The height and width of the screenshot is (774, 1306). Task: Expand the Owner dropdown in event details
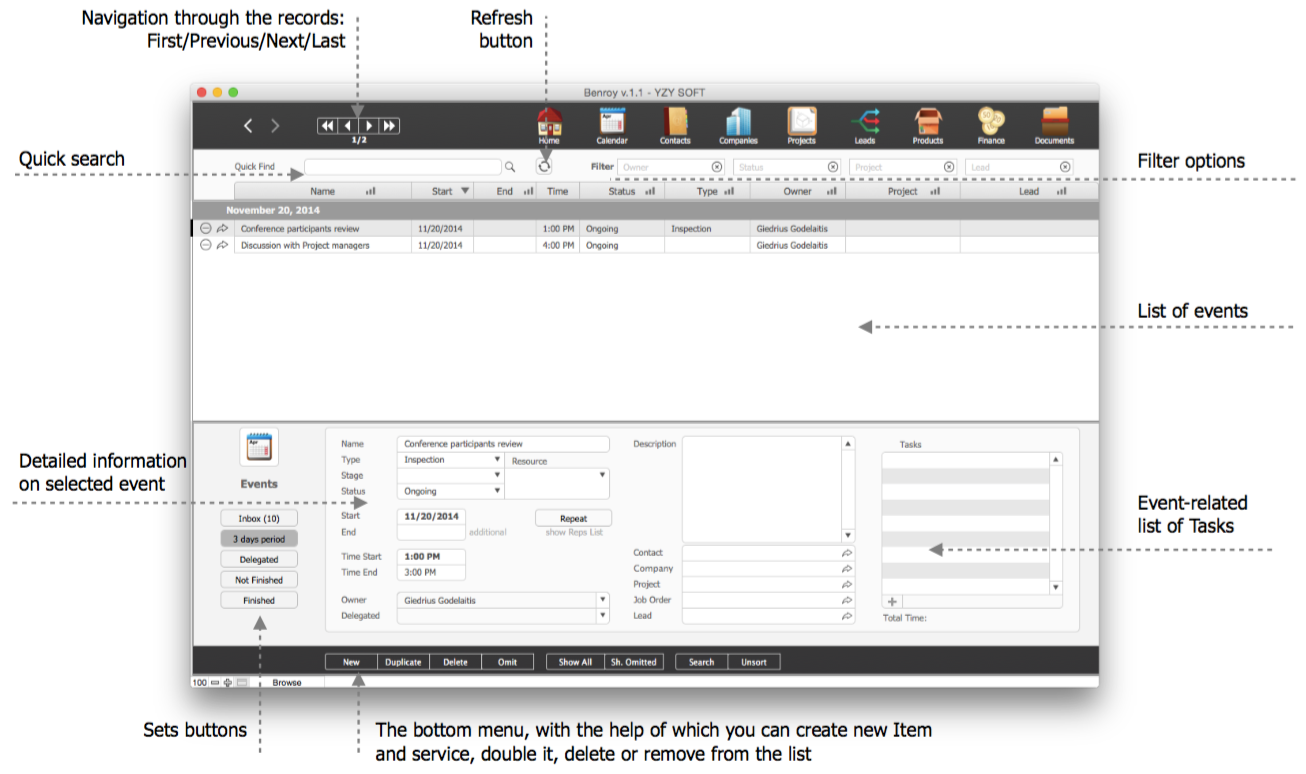602,600
